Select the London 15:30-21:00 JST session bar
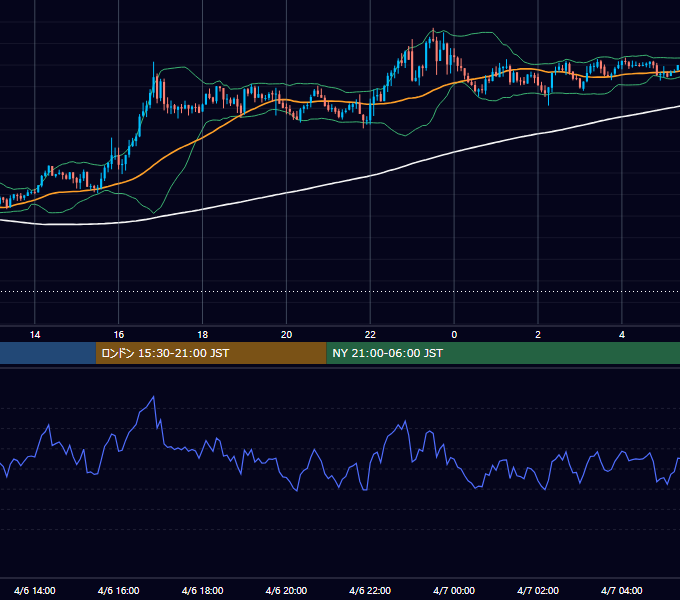 click(x=211, y=353)
